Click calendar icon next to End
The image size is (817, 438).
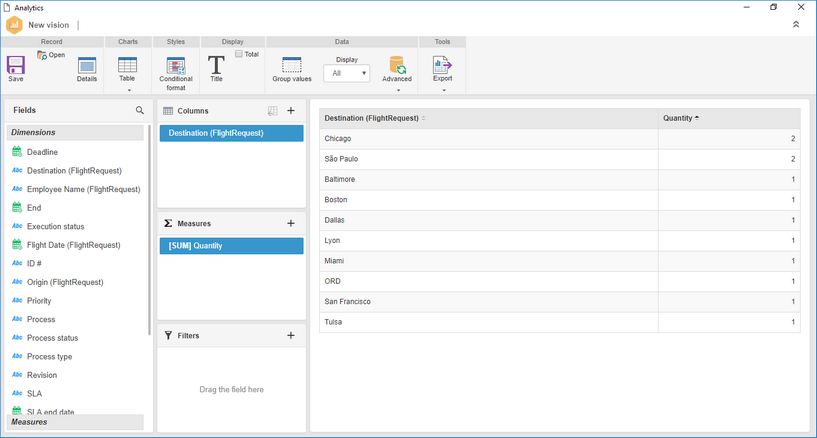coord(17,207)
